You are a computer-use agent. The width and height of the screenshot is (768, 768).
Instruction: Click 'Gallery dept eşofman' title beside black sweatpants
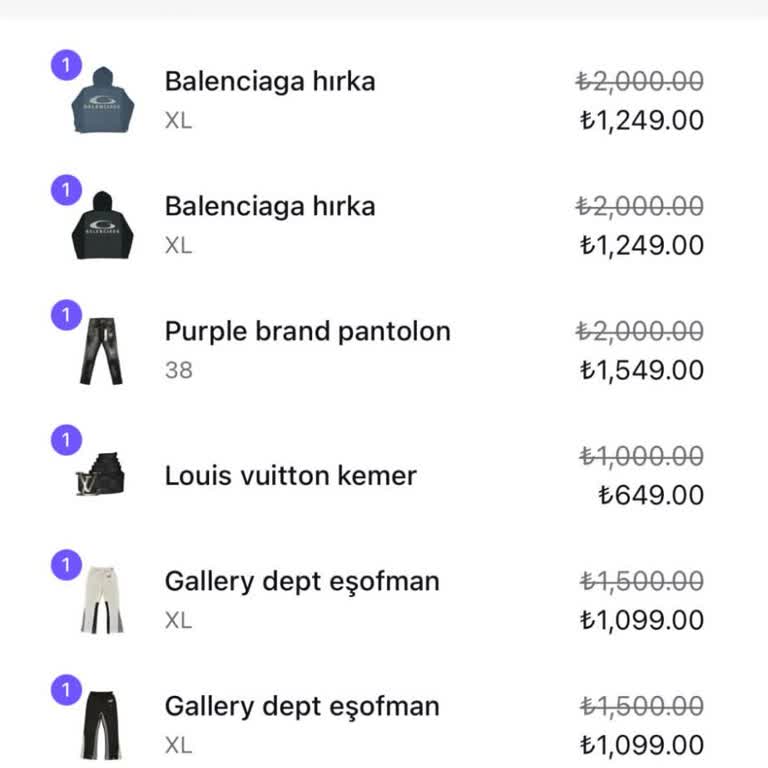pyautogui.click(x=302, y=706)
